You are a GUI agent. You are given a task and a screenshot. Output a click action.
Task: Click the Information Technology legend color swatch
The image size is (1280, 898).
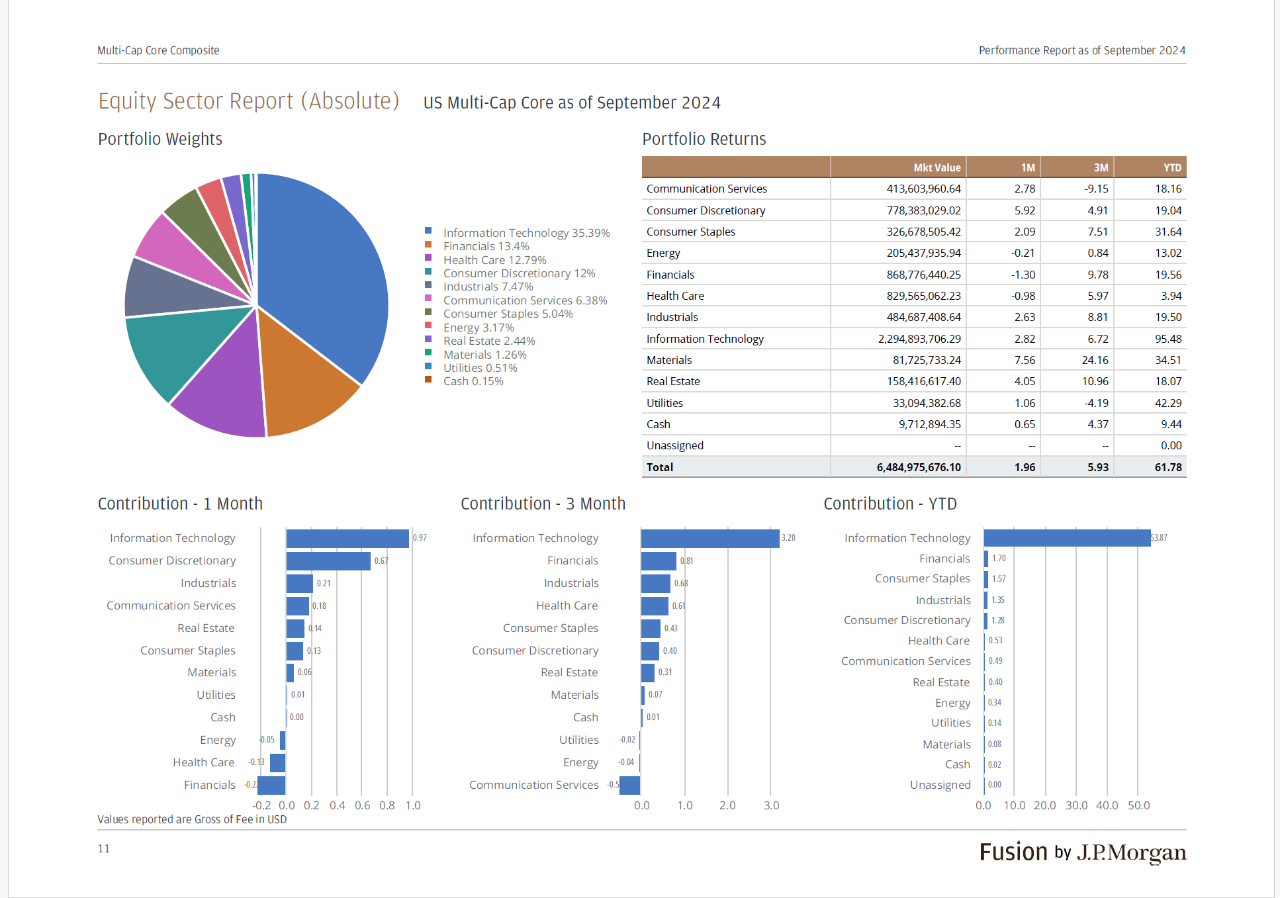[x=428, y=232]
